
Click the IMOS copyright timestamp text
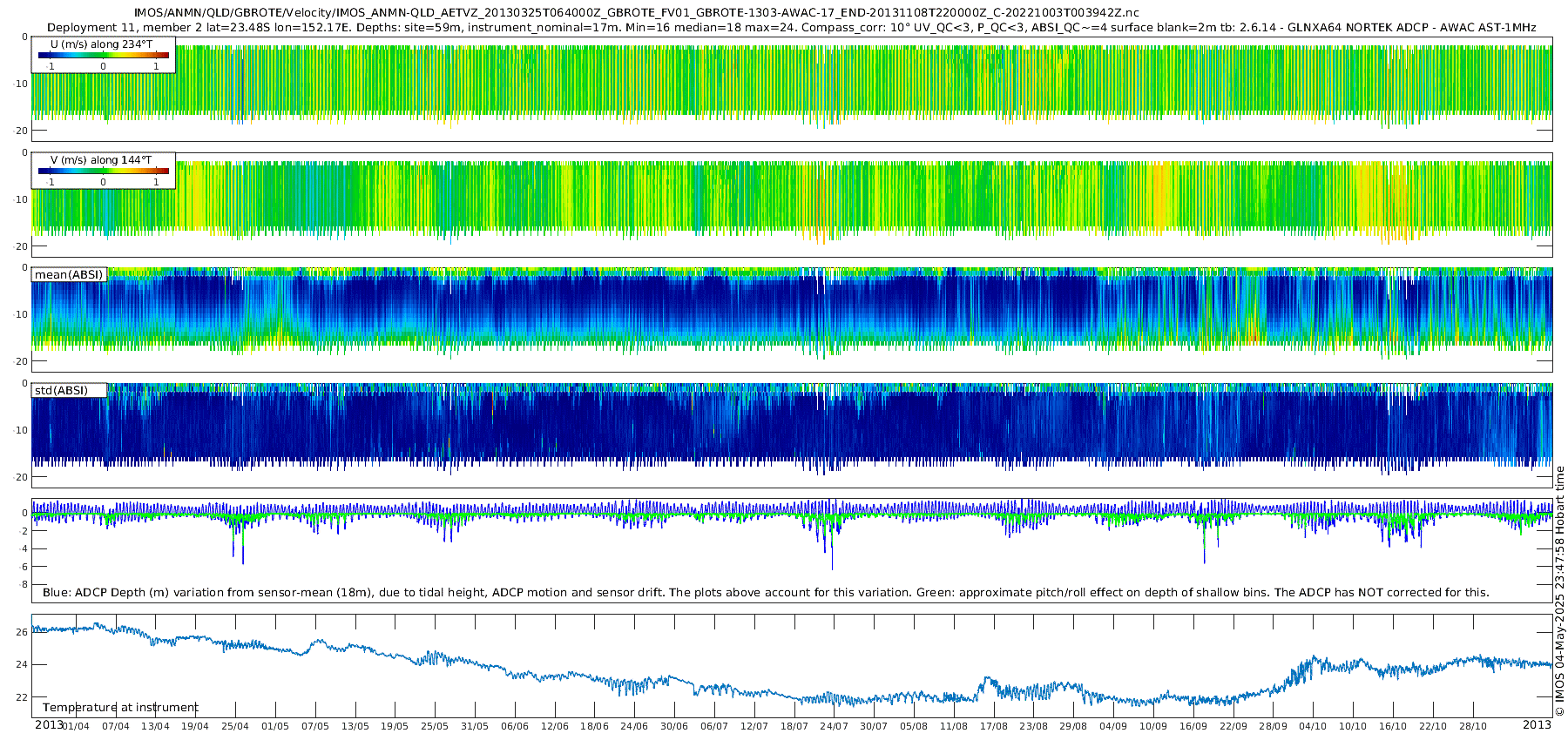[x=1560, y=592]
